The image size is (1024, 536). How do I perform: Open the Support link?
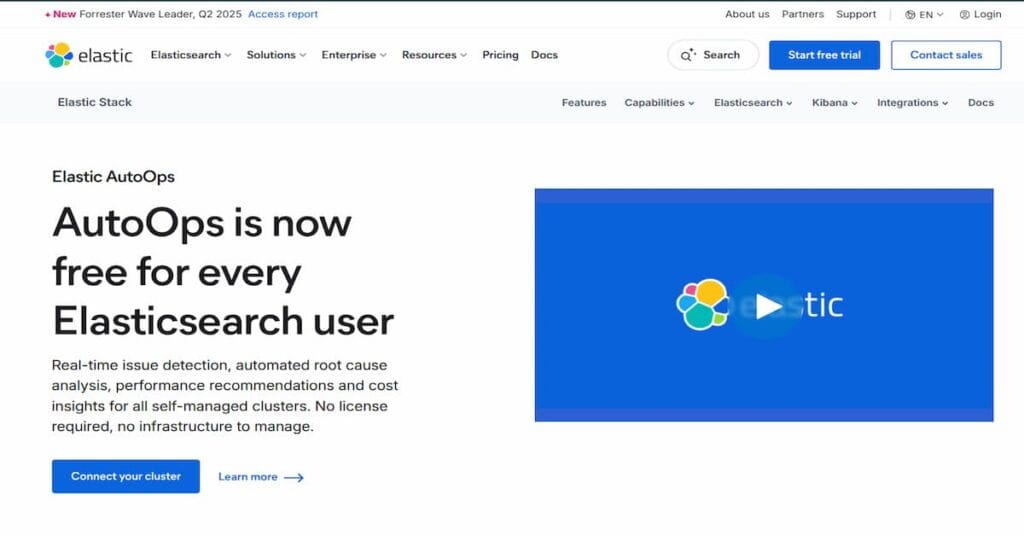(856, 14)
